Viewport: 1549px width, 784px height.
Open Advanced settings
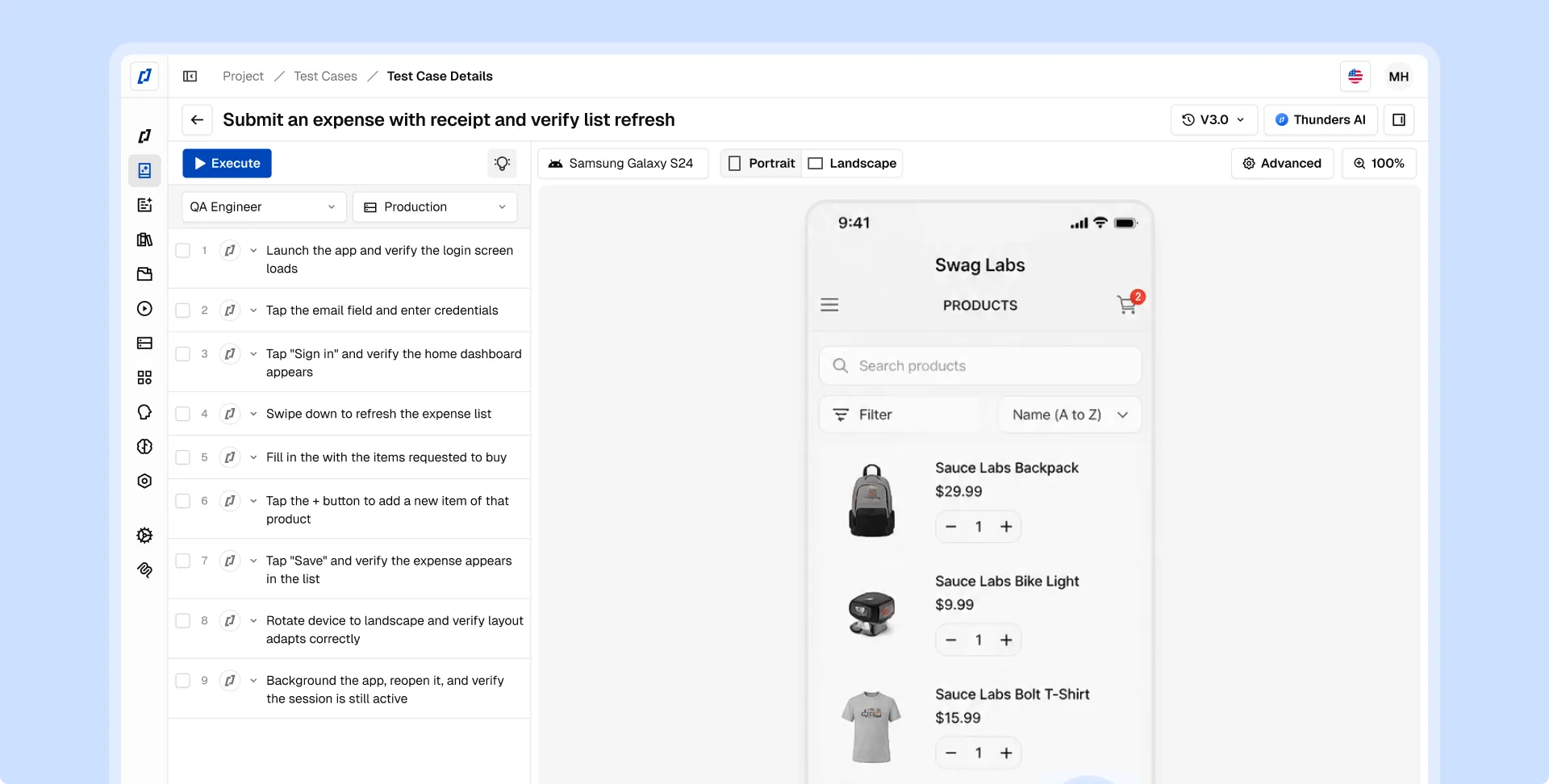[1282, 163]
